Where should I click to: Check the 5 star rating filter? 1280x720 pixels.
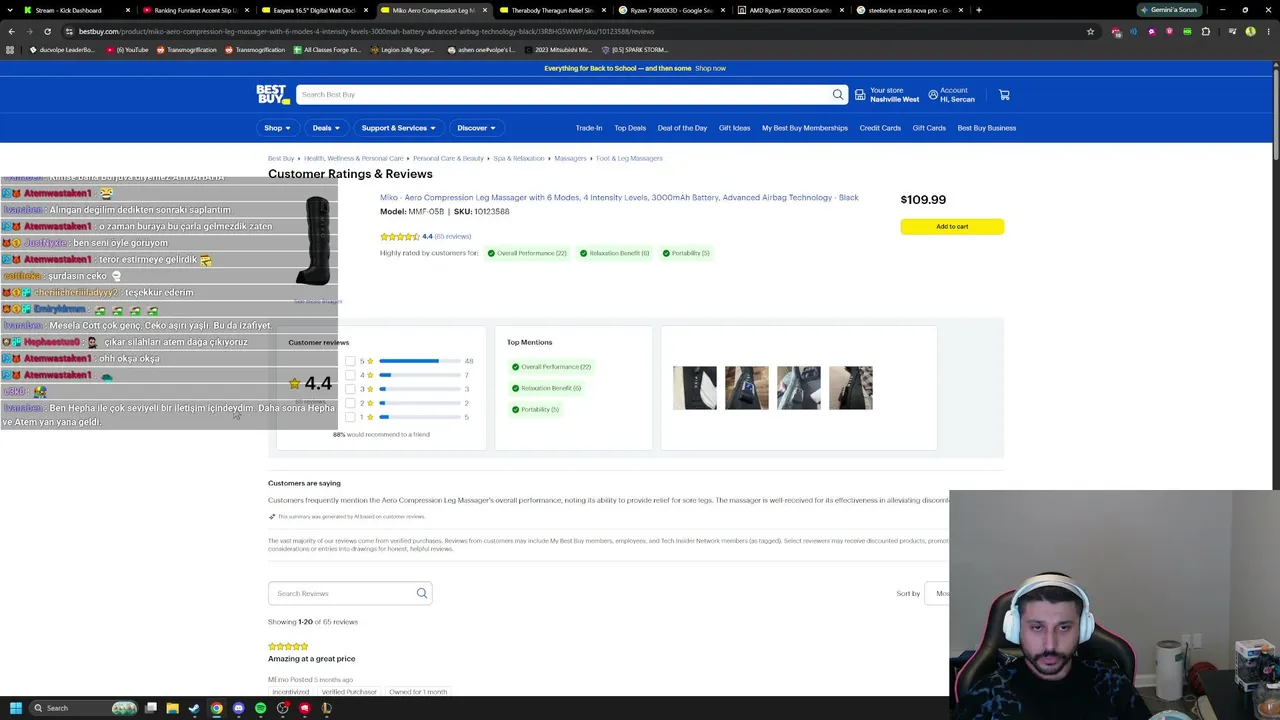click(350, 361)
